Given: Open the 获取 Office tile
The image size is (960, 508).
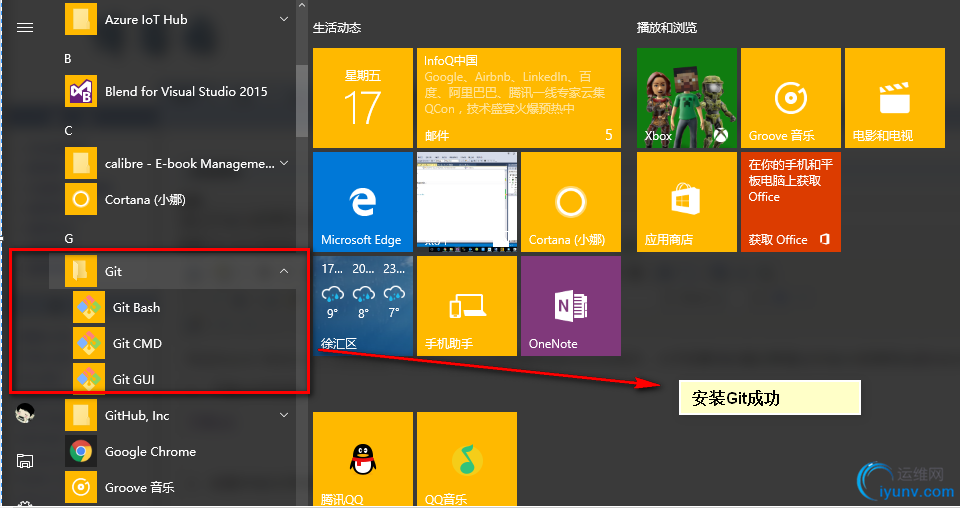Looking at the screenshot, I should pos(790,202).
